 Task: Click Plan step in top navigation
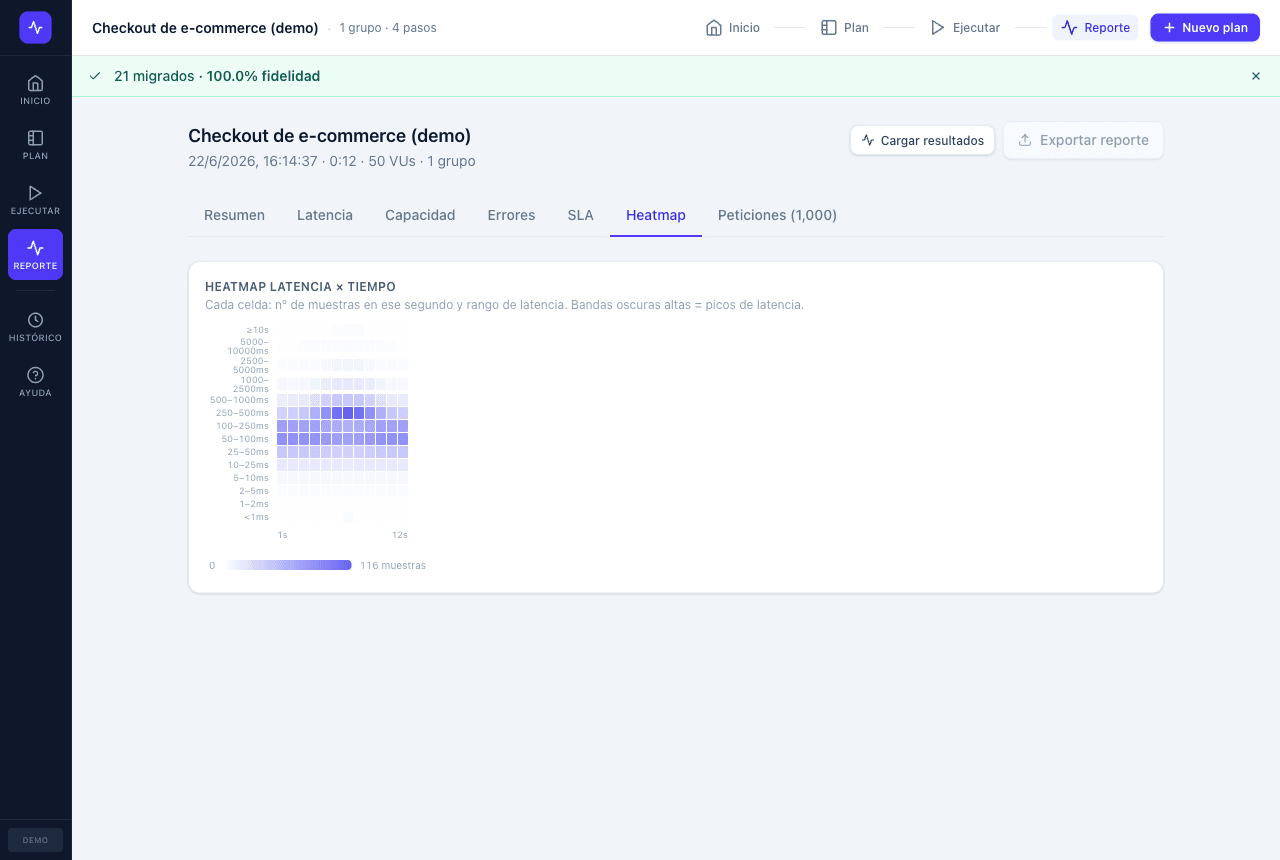pos(844,28)
